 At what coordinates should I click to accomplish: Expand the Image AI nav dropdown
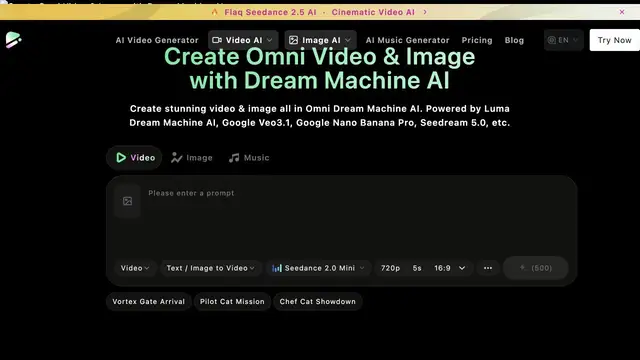click(x=320, y=40)
